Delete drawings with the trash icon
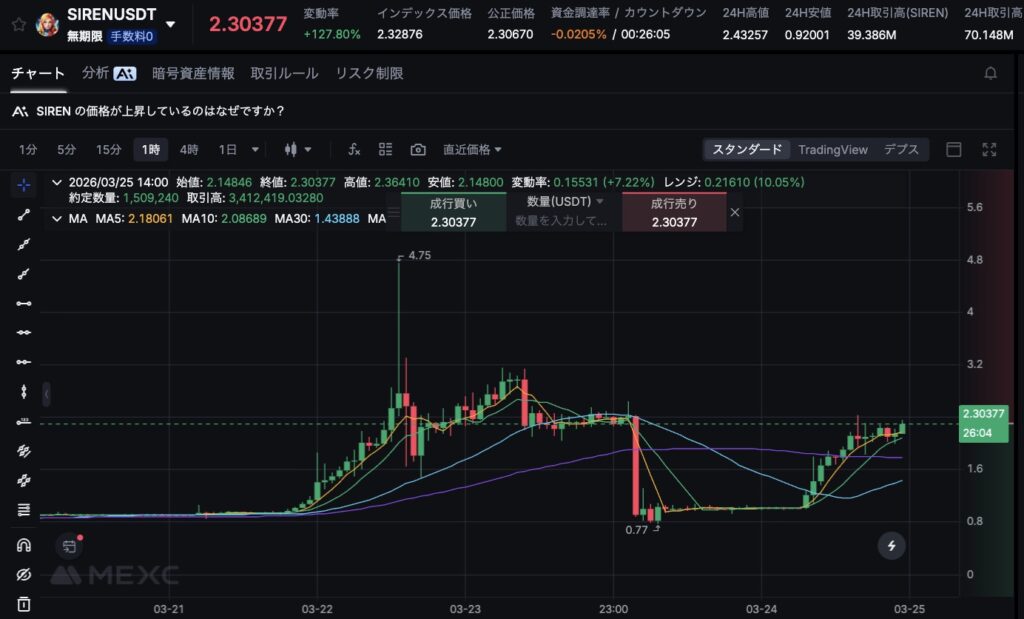Image resolution: width=1024 pixels, height=619 pixels. 24,603
